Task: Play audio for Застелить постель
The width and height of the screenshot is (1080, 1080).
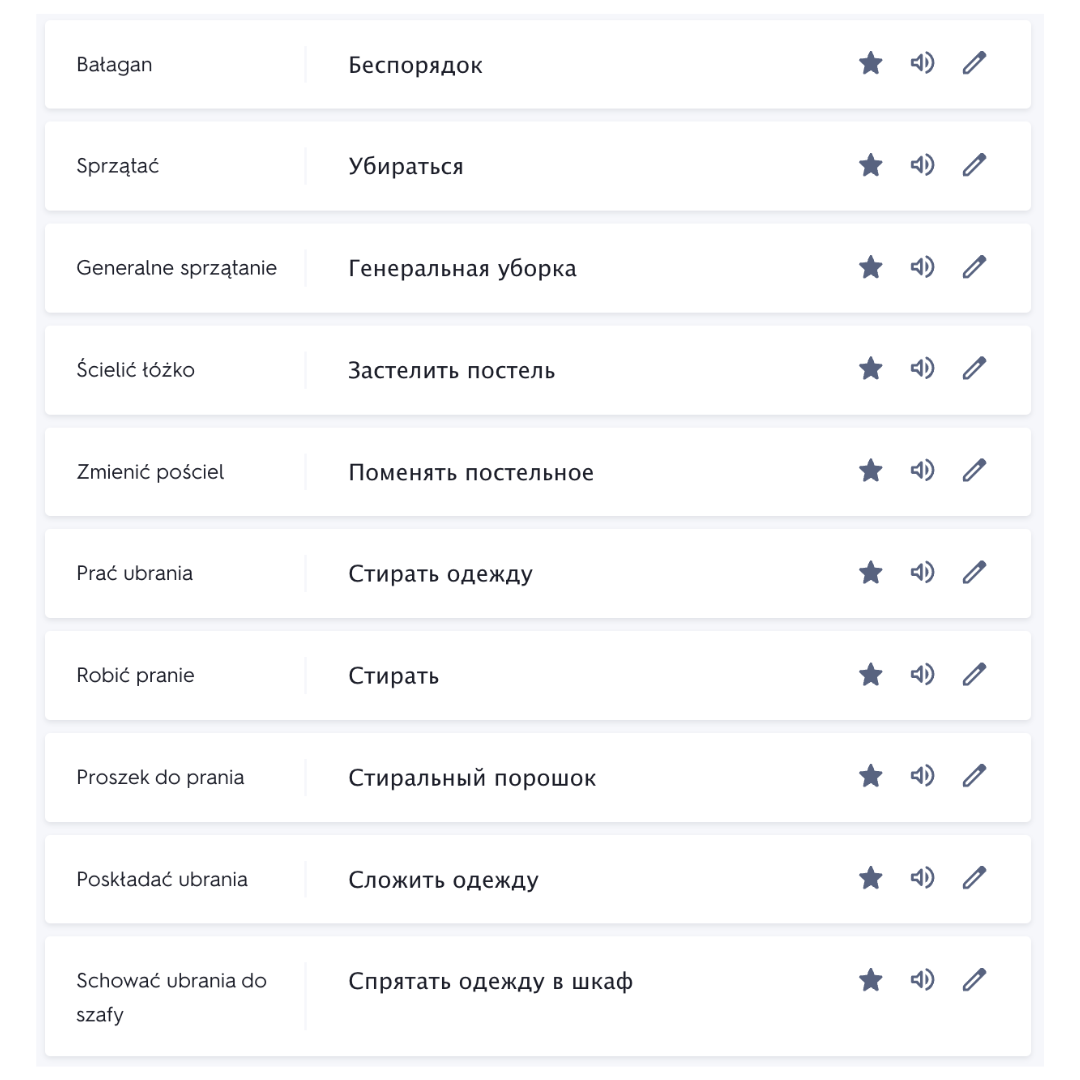Action: click(x=922, y=368)
